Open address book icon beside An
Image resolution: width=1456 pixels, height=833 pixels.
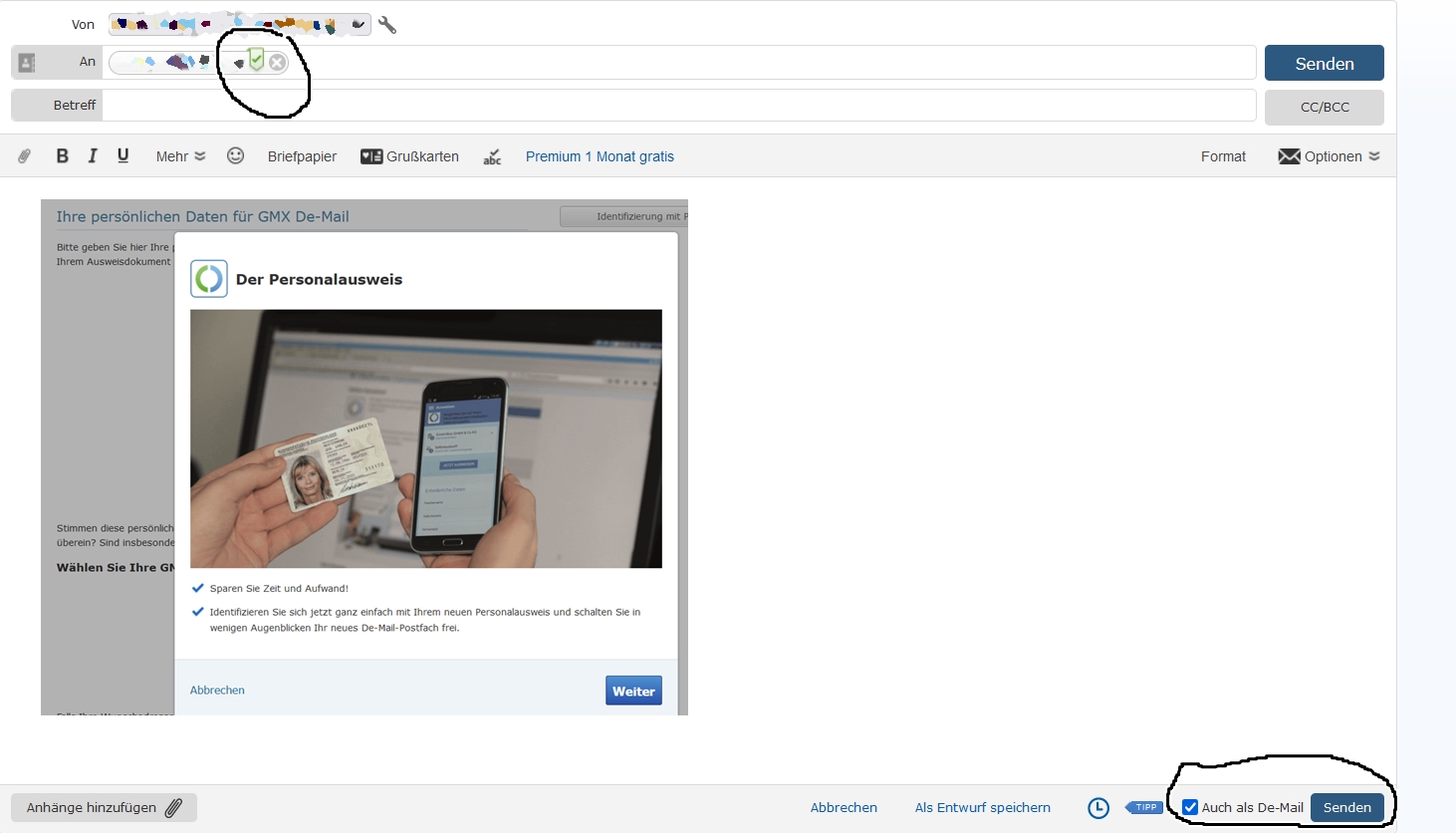click(x=27, y=63)
